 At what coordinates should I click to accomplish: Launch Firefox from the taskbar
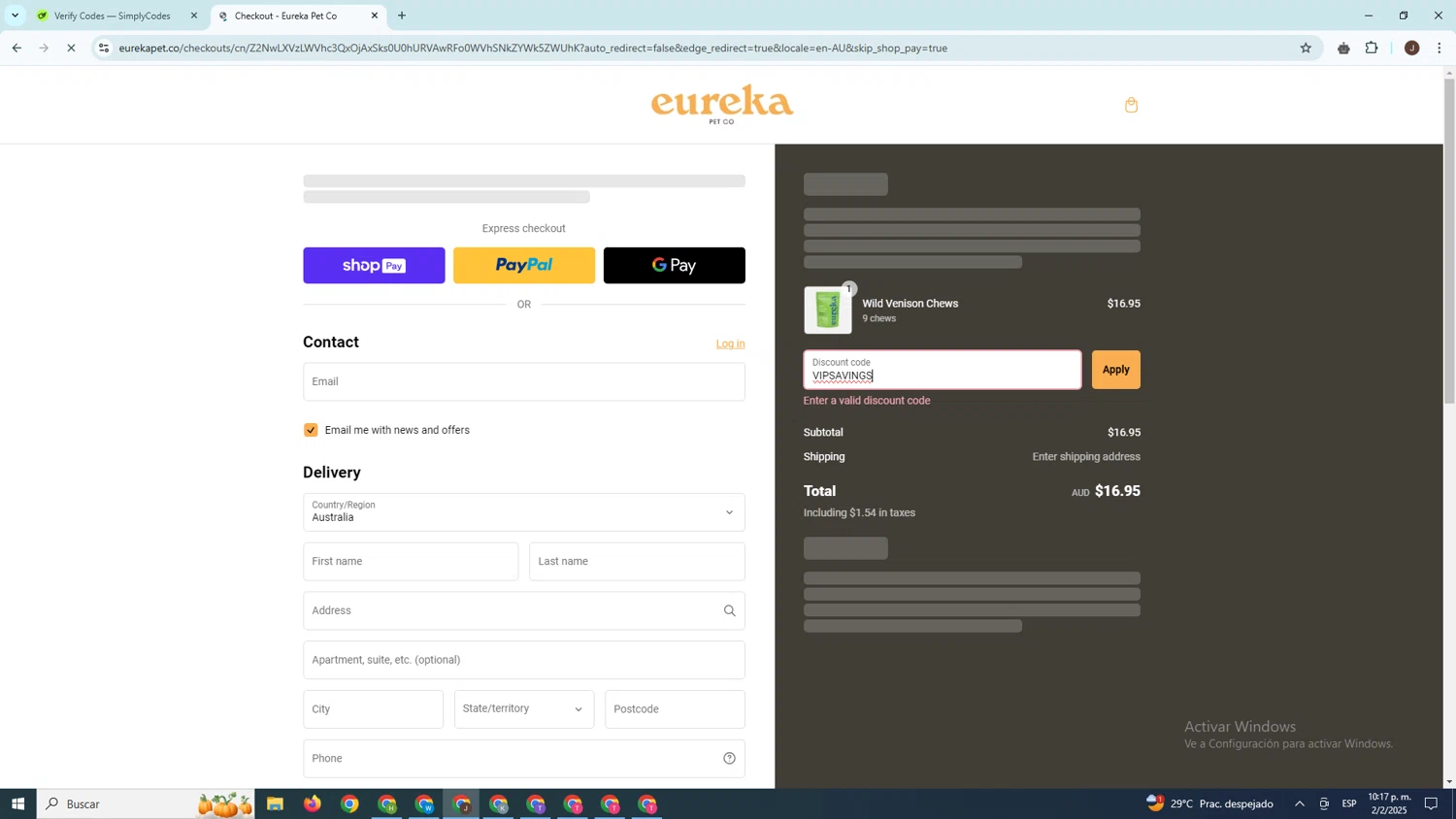click(x=312, y=803)
